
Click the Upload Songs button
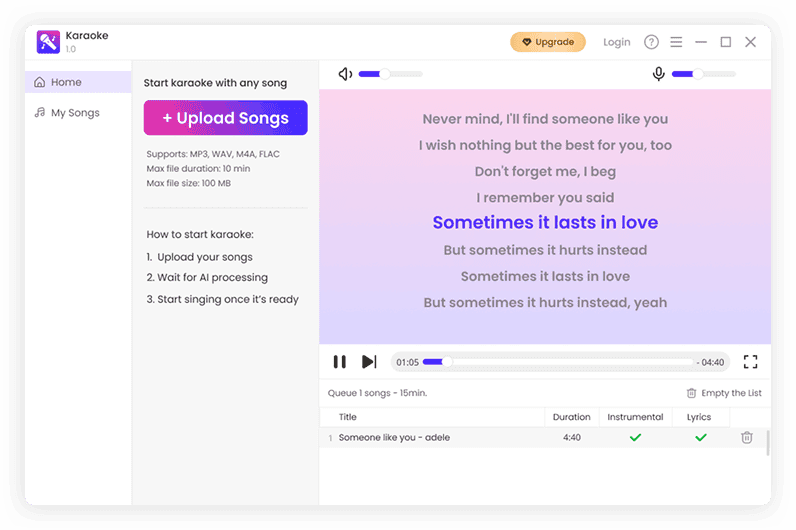pos(225,118)
